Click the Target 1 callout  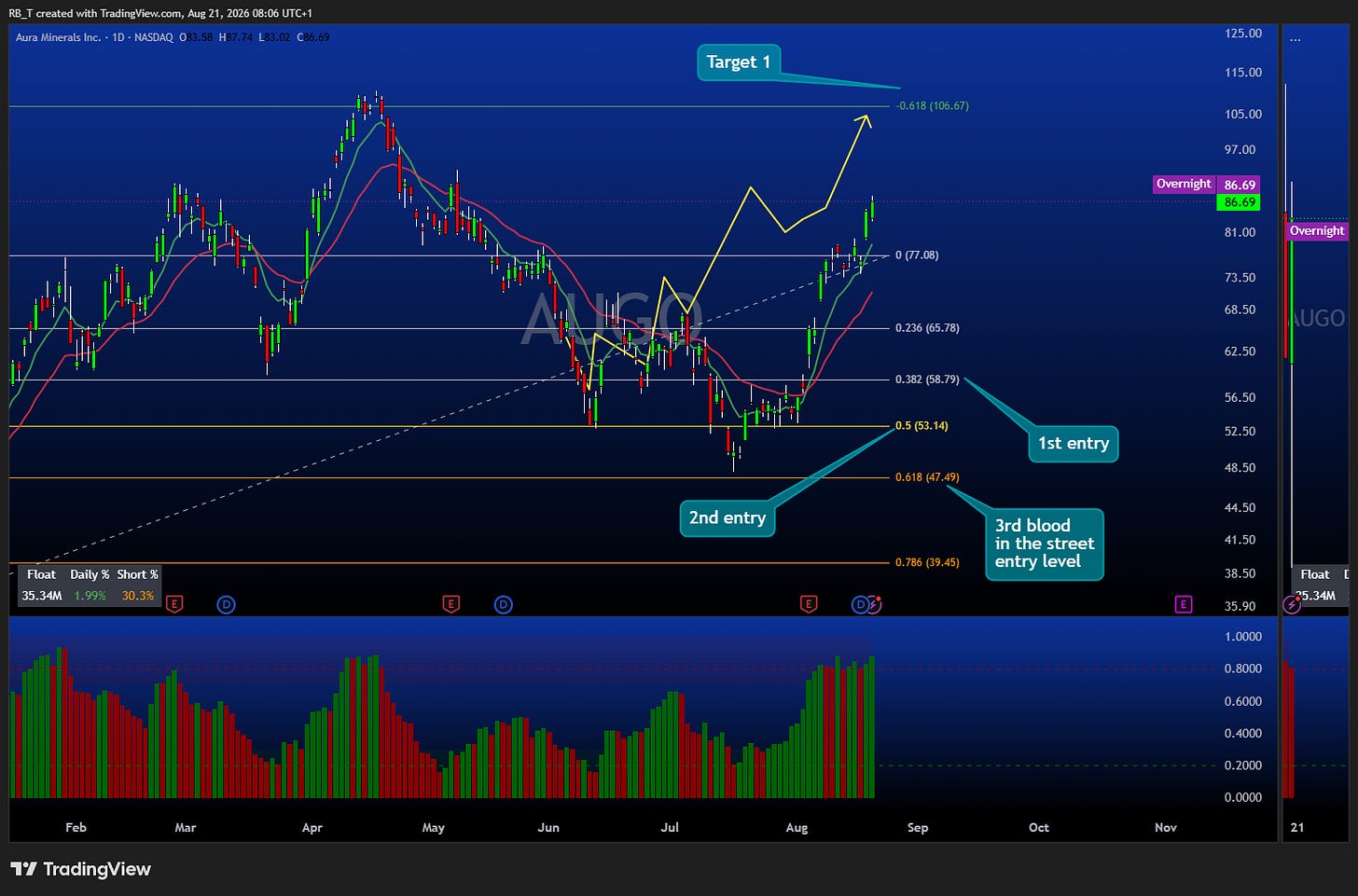(x=739, y=62)
